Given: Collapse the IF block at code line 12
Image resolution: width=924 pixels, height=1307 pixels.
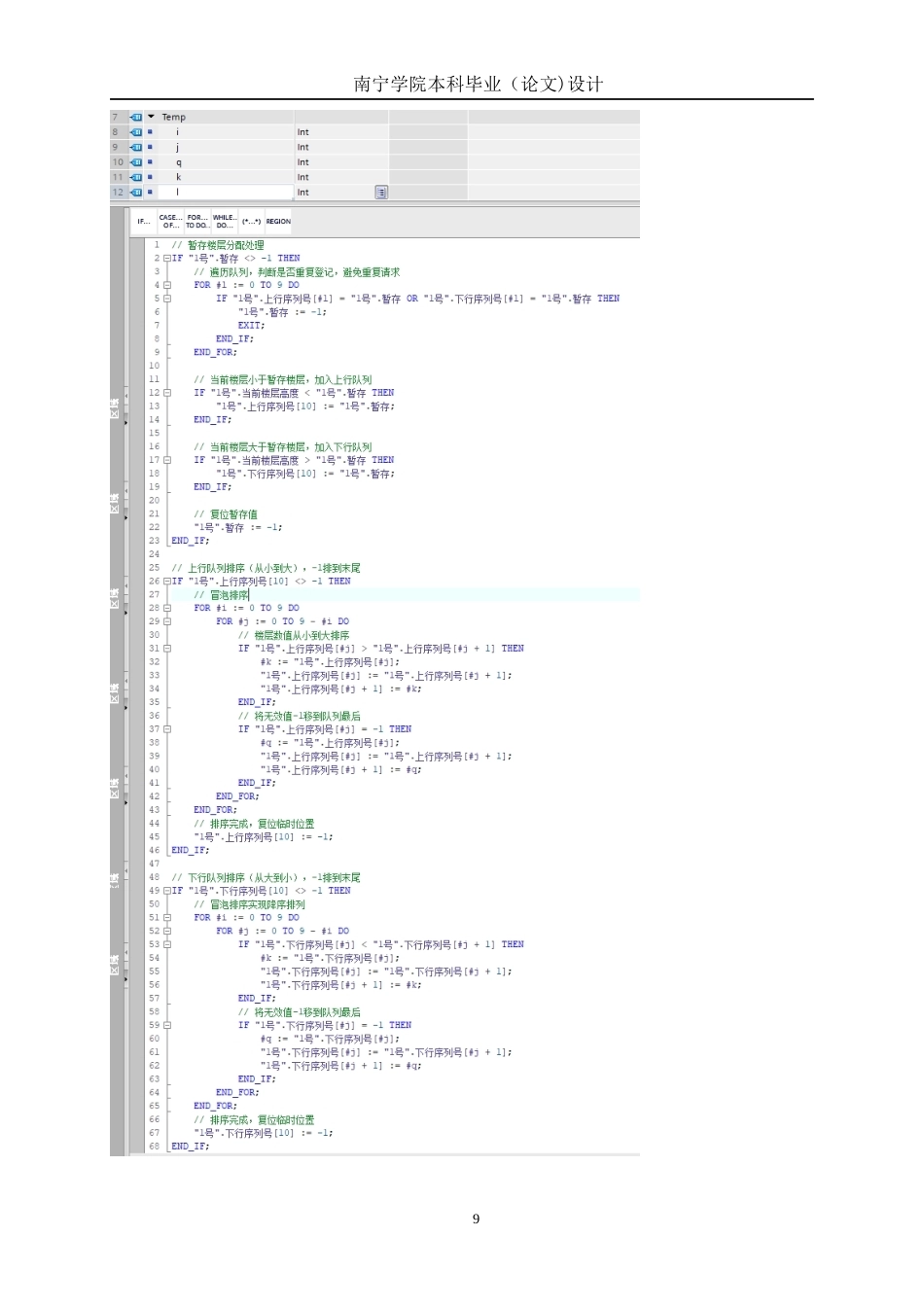Looking at the screenshot, I should [x=166, y=393].
